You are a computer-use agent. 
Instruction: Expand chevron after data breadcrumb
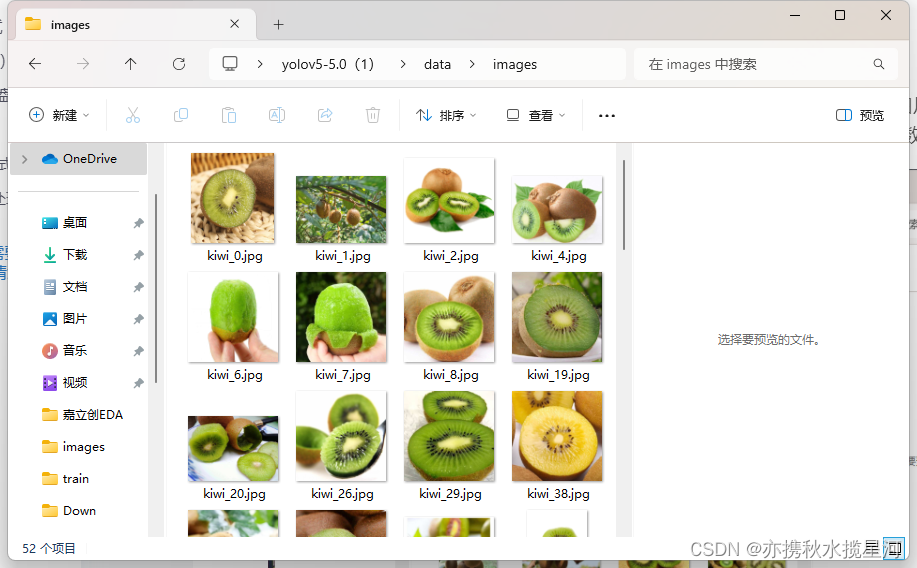click(x=472, y=64)
